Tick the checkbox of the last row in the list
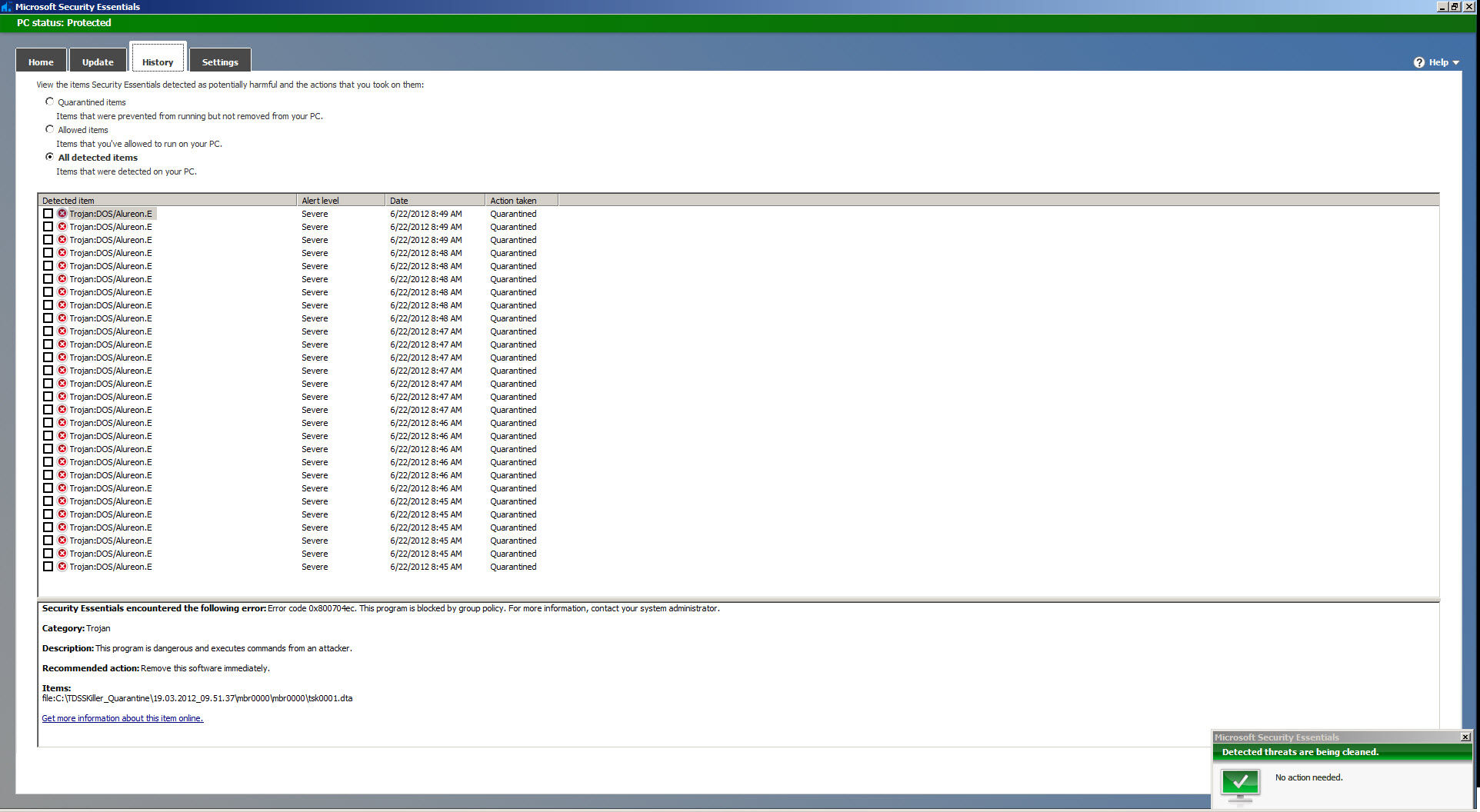 click(48, 567)
